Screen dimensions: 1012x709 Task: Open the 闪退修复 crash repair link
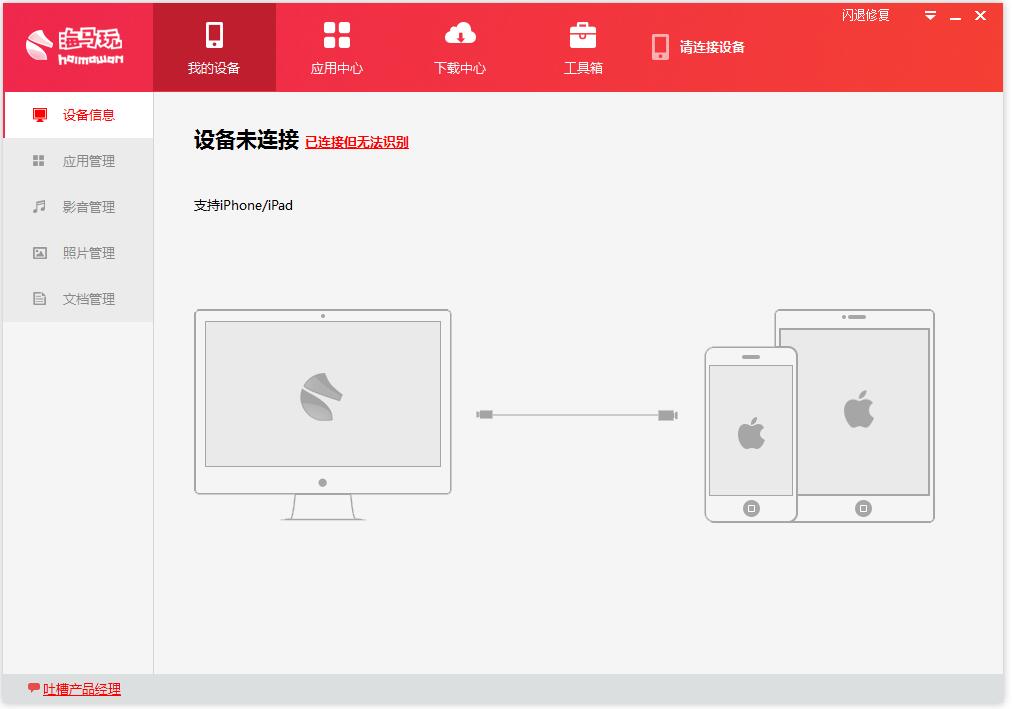864,16
